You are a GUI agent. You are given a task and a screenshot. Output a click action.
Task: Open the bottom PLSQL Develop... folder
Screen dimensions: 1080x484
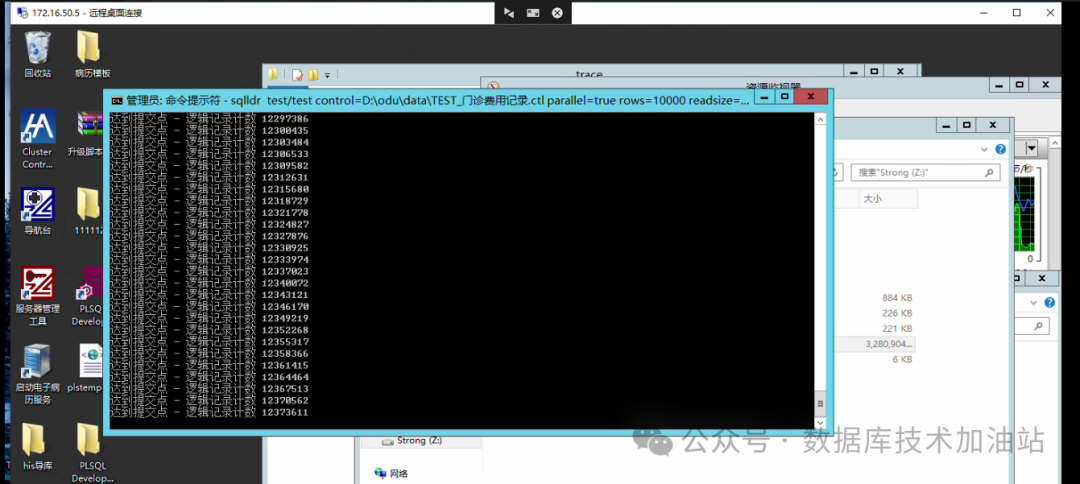point(92,452)
